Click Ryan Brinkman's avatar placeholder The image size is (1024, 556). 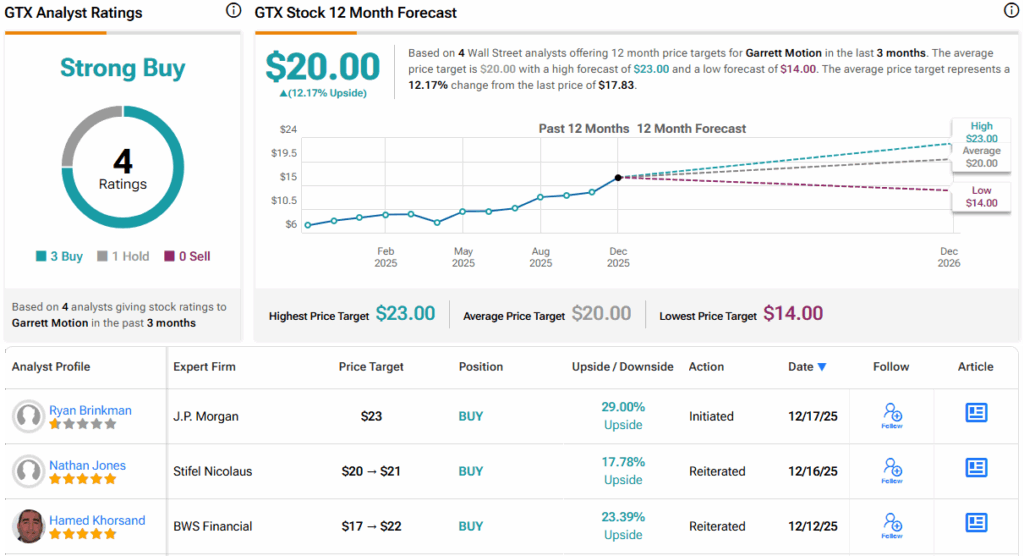pyautogui.click(x=28, y=416)
